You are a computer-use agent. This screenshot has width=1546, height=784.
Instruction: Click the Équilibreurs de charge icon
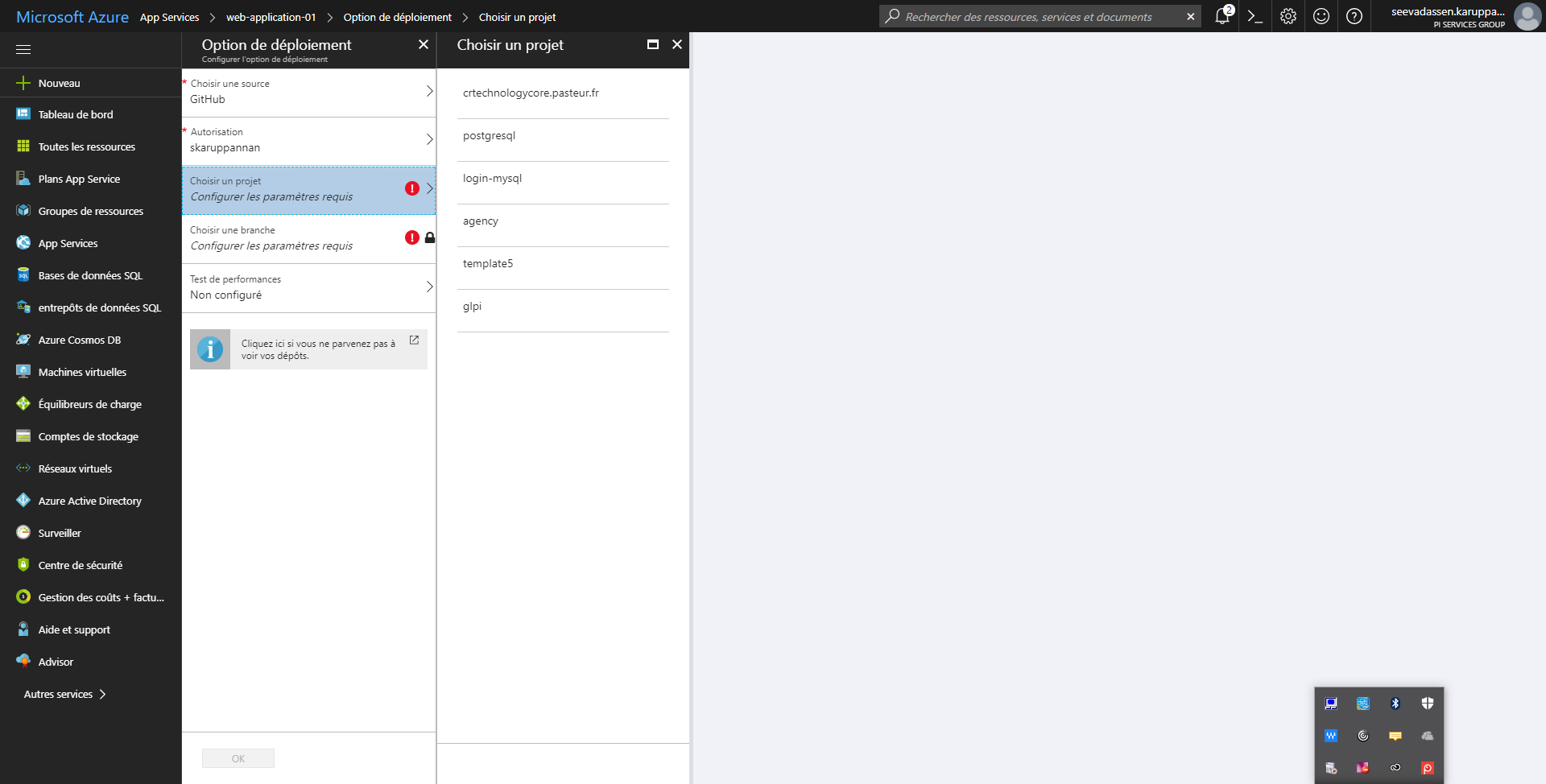23,403
